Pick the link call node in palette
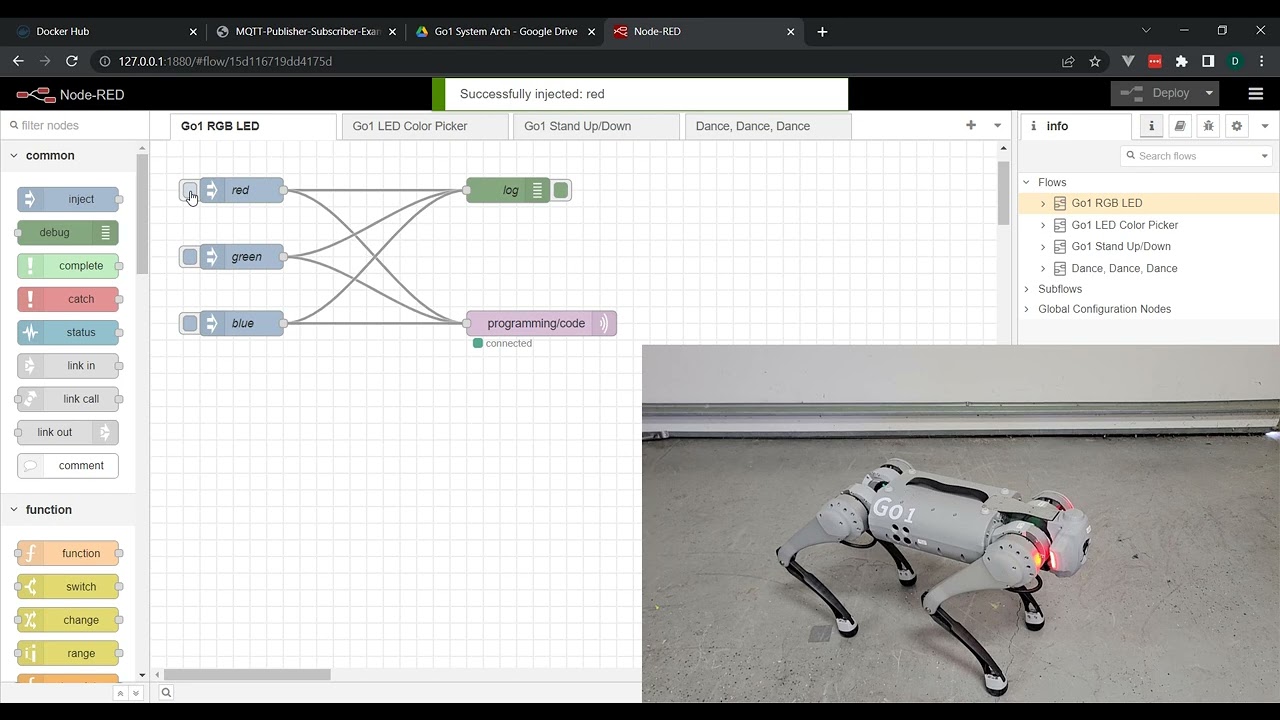The width and height of the screenshot is (1280, 720). pyautogui.click(x=68, y=399)
